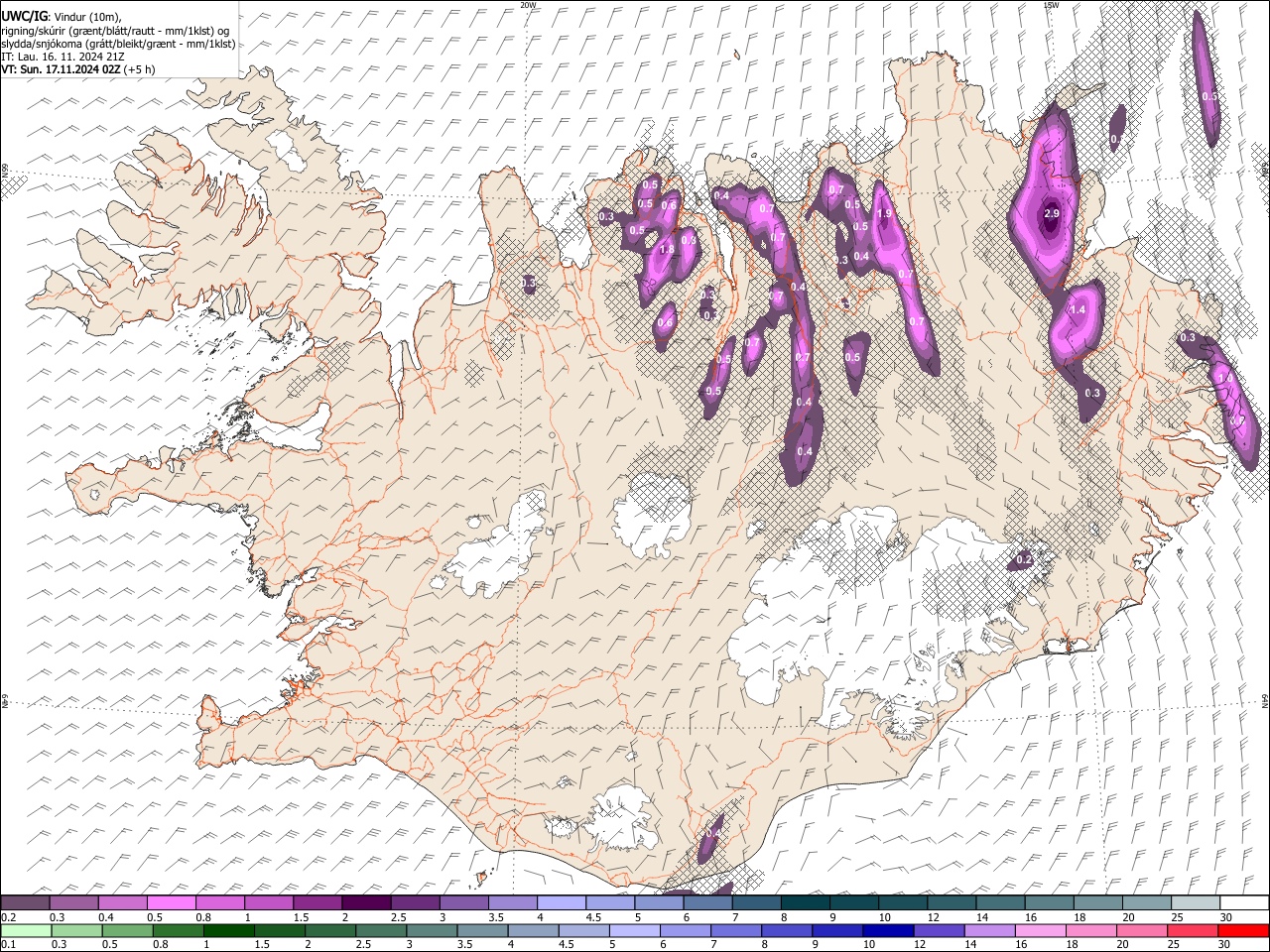Click the 'VT: Sun. 17.11.2024 02Z (+5 h)' line
The height and width of the screenshot is (952, 1270).
(77, 69)
